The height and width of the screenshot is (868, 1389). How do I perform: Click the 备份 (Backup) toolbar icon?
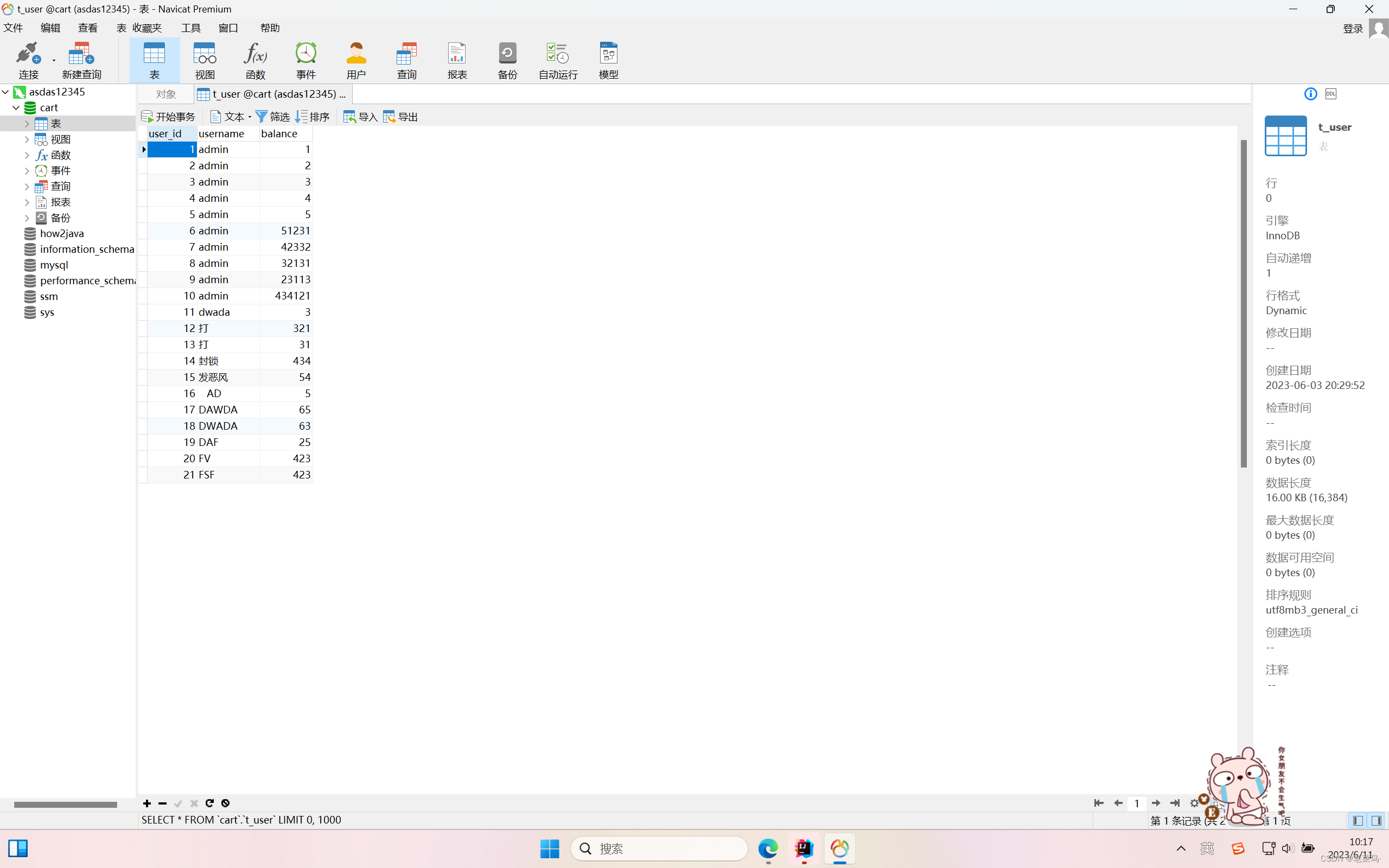coord(507,60)
